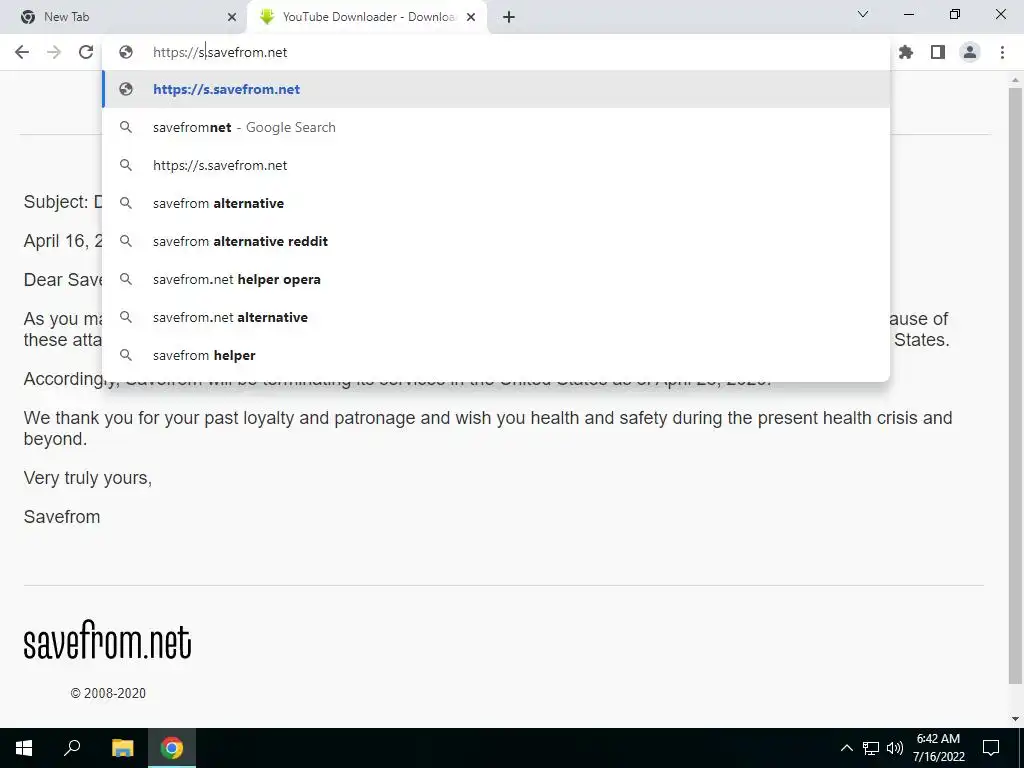
Task: Open a new tab with plus button
Action: coord(509,17)
